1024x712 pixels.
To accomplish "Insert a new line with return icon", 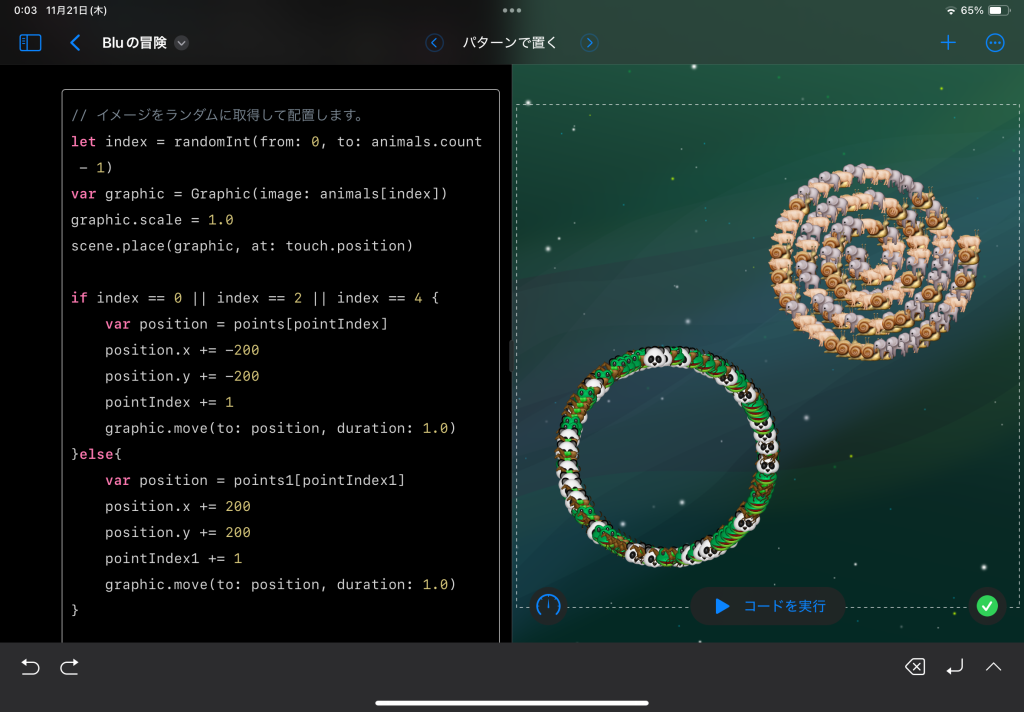I will point(955,667).
